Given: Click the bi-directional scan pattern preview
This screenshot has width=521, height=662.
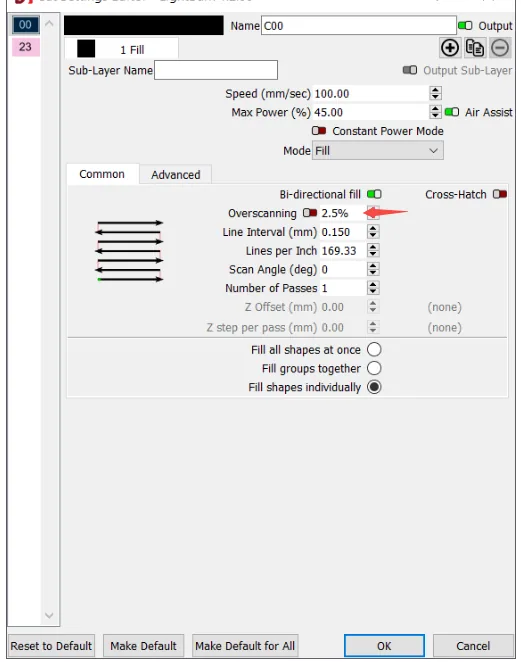Looking at the screenshot, I should pos(129,251).
